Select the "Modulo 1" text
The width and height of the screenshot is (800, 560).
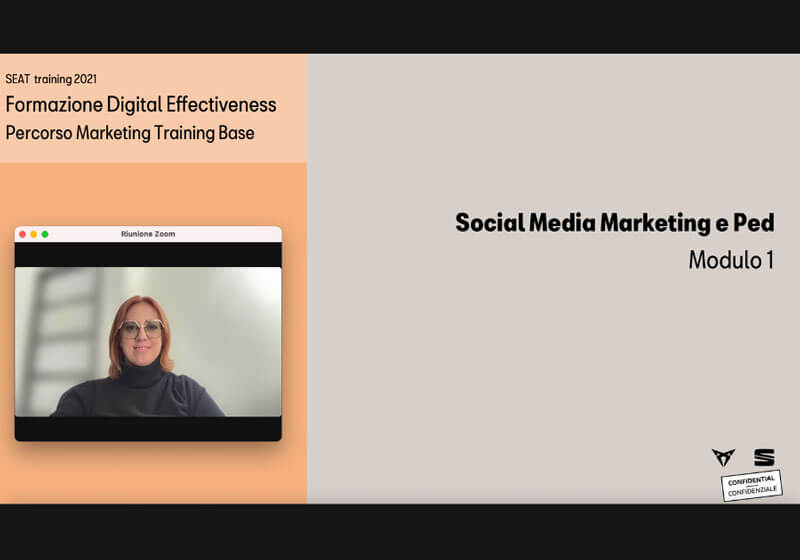pyautogui.click(x=731, y=260)
